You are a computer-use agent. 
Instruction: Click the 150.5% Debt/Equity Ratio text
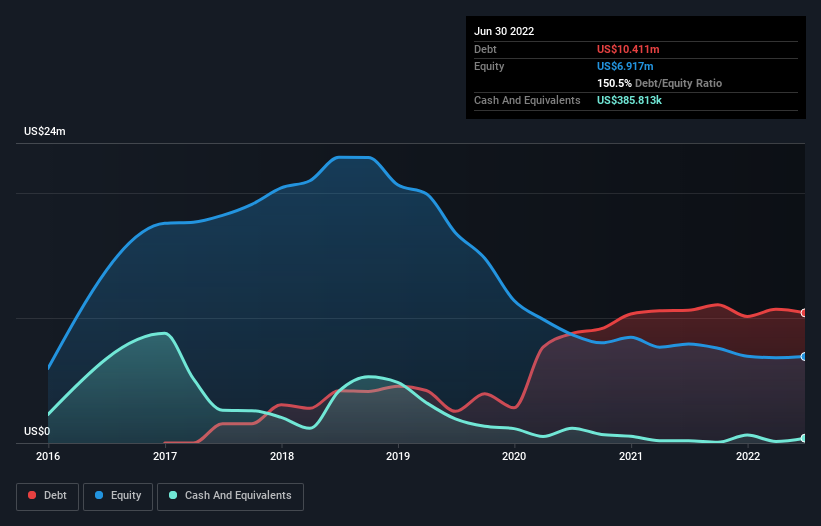point(659,83)
